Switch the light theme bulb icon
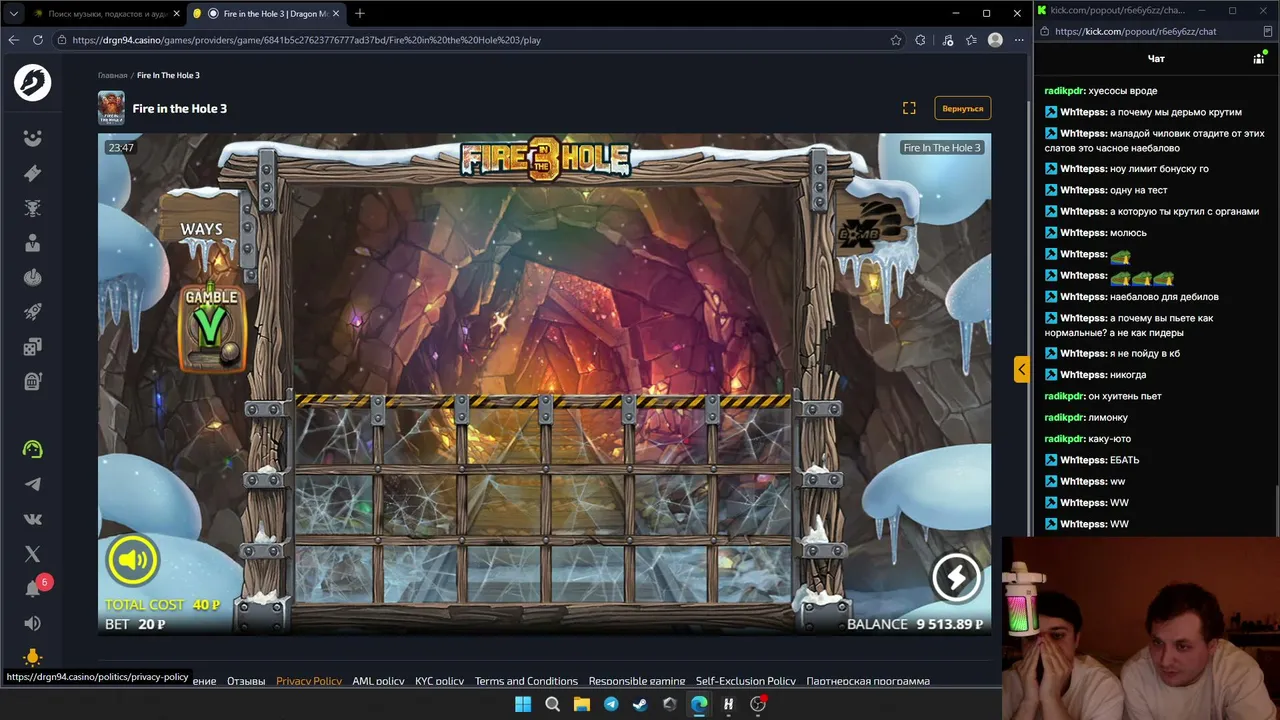Viewport: 1280px width, 720px height. 32,657
